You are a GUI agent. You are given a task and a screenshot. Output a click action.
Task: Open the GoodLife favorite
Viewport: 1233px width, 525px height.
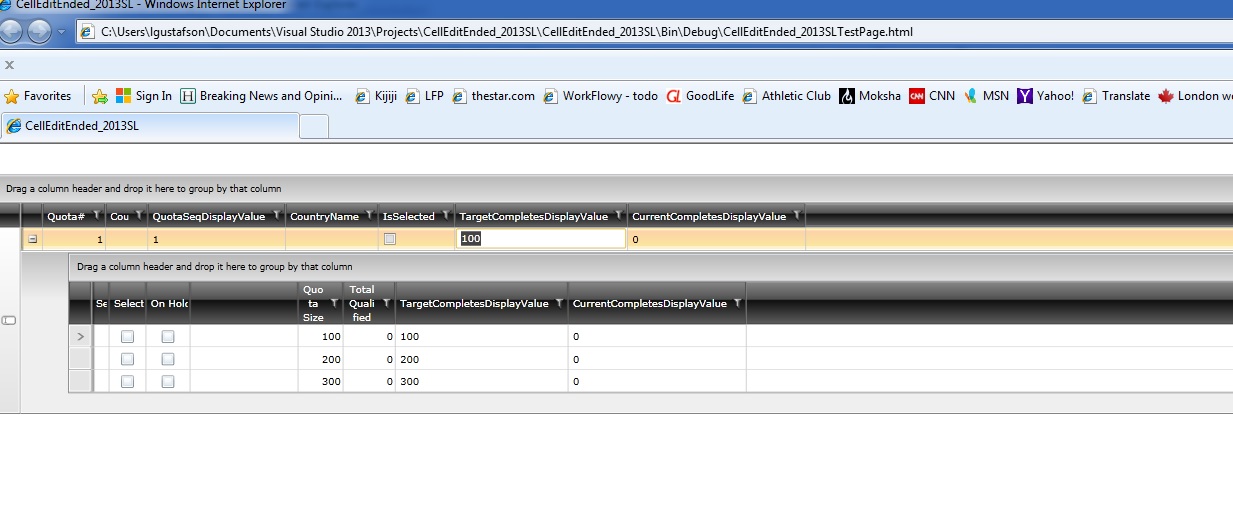point(700,96)
